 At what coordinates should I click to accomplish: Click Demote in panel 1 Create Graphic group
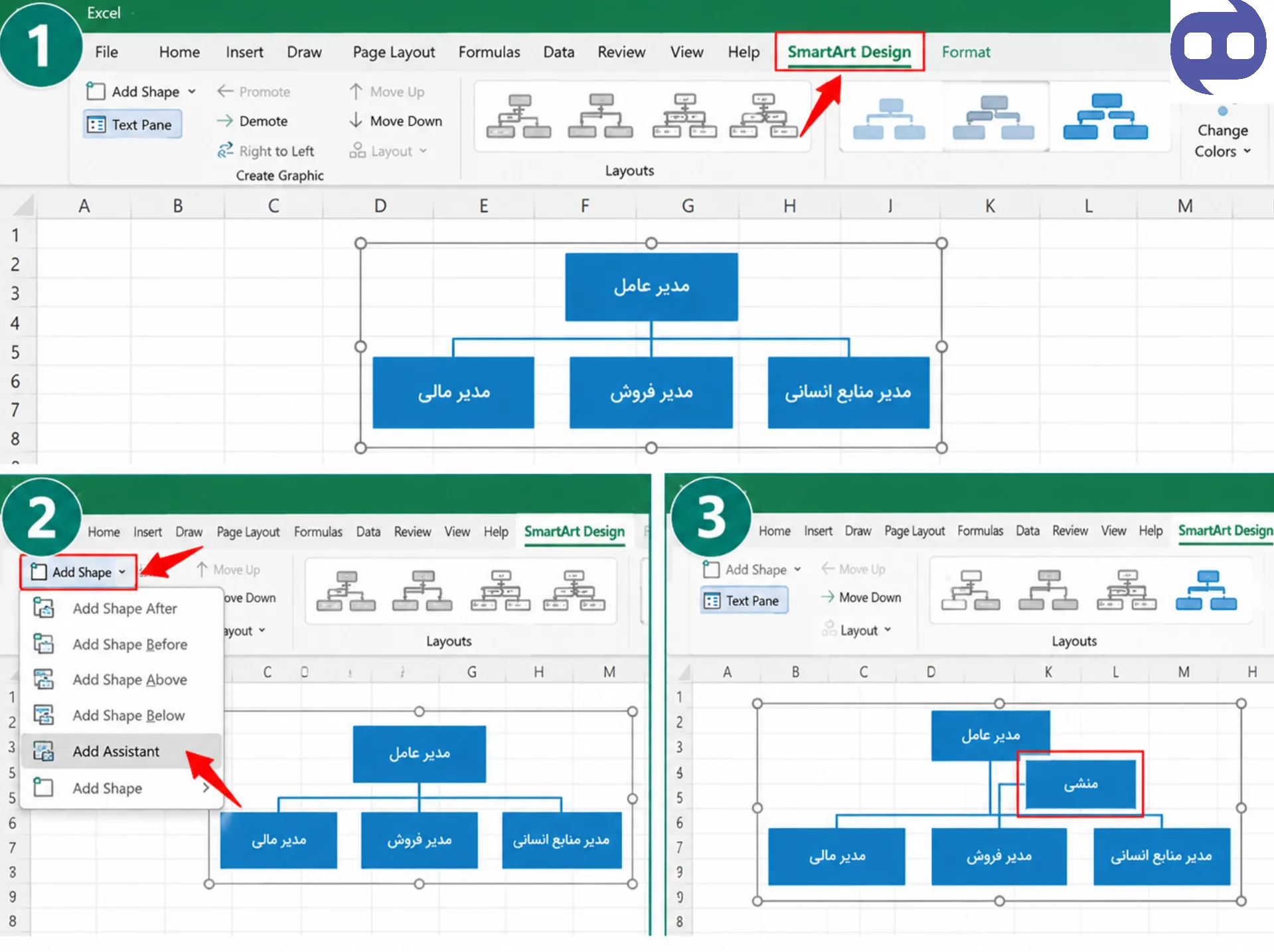(252, 121)
